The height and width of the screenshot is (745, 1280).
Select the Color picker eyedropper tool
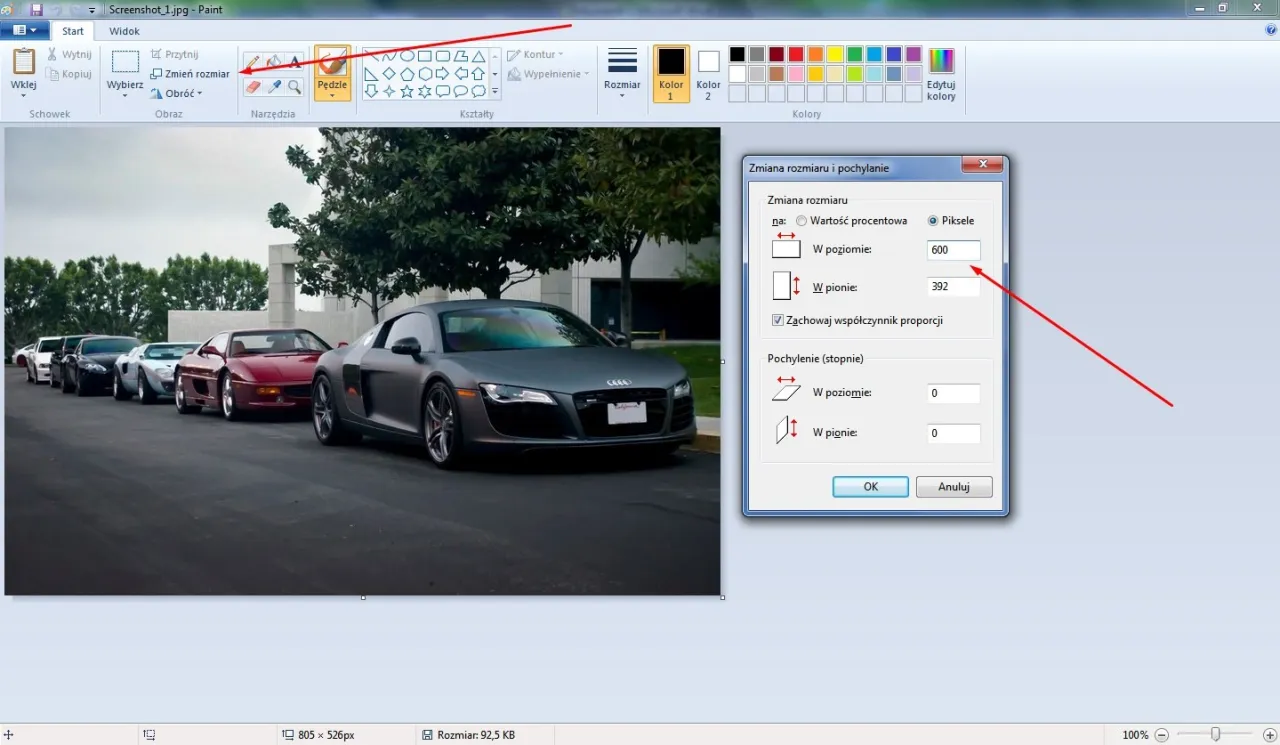(274, 87)
